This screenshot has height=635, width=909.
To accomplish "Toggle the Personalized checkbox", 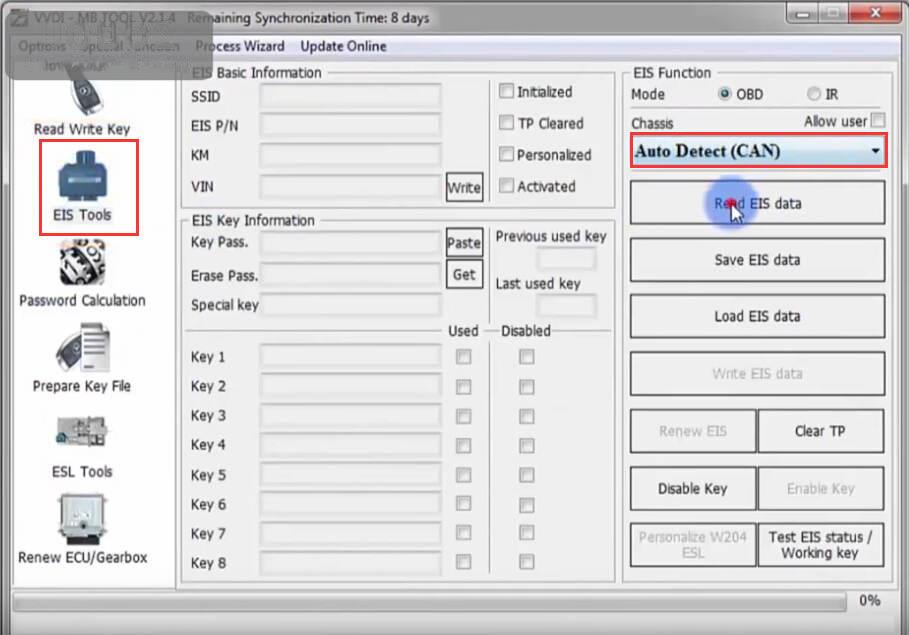I will pyautogui.click(x=506, y=154).
